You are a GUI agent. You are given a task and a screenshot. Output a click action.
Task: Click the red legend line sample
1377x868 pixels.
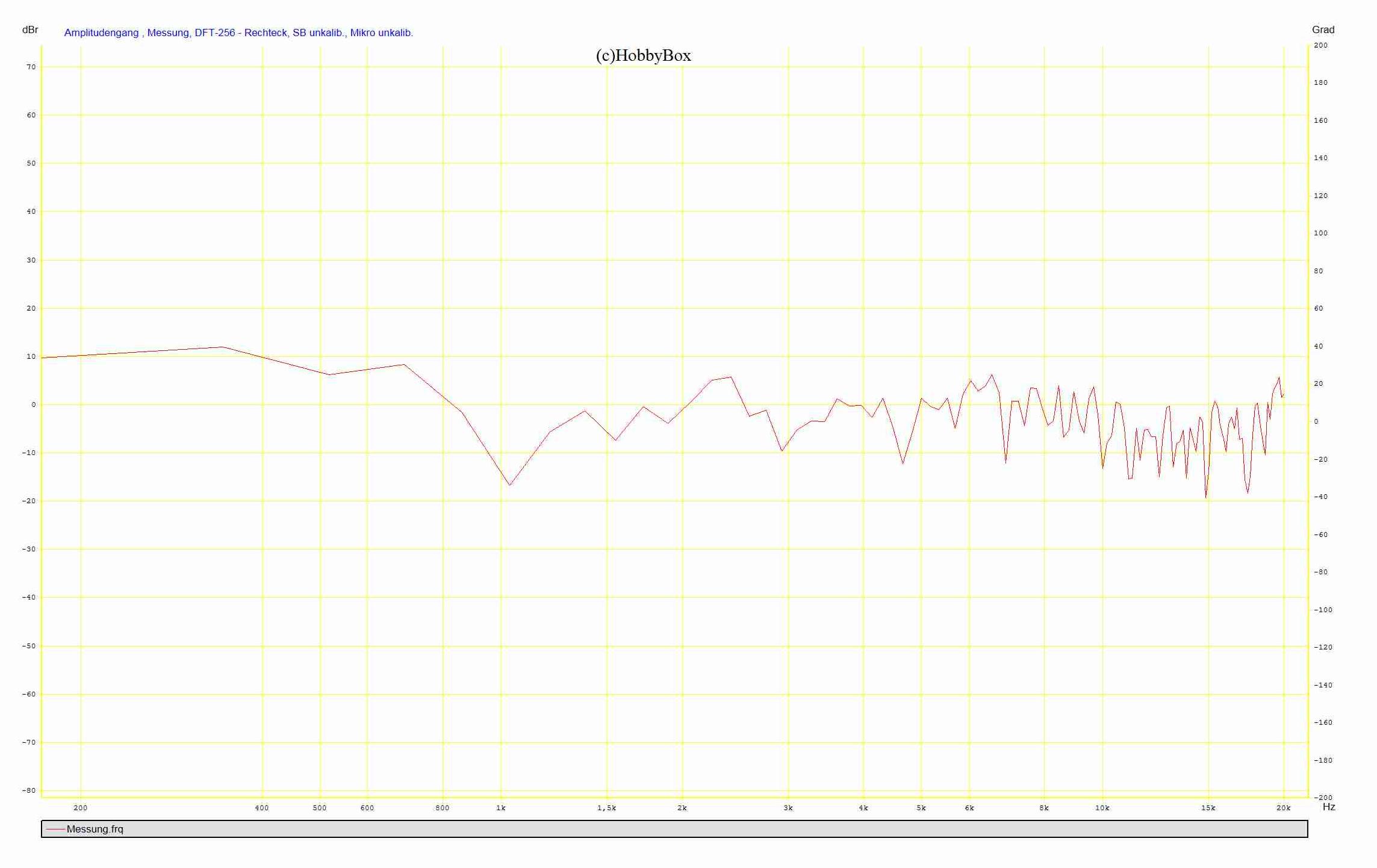click(55, 829)
